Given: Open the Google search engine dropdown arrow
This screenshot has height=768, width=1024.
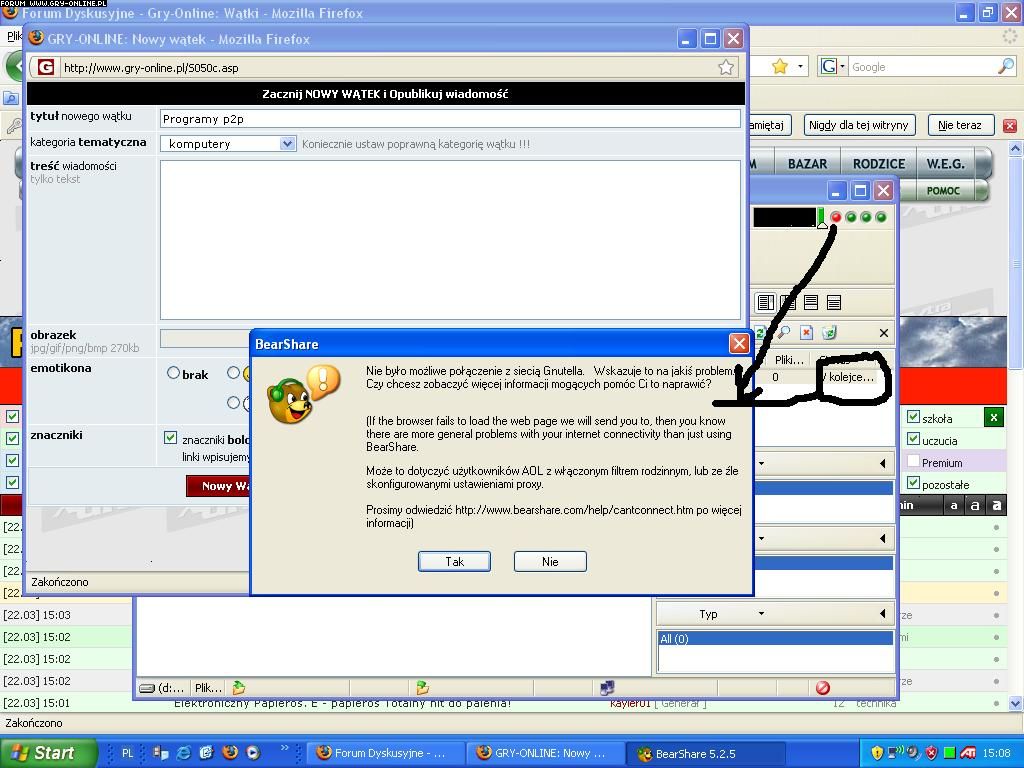Looking at the screenshot, I should (842, 67).
